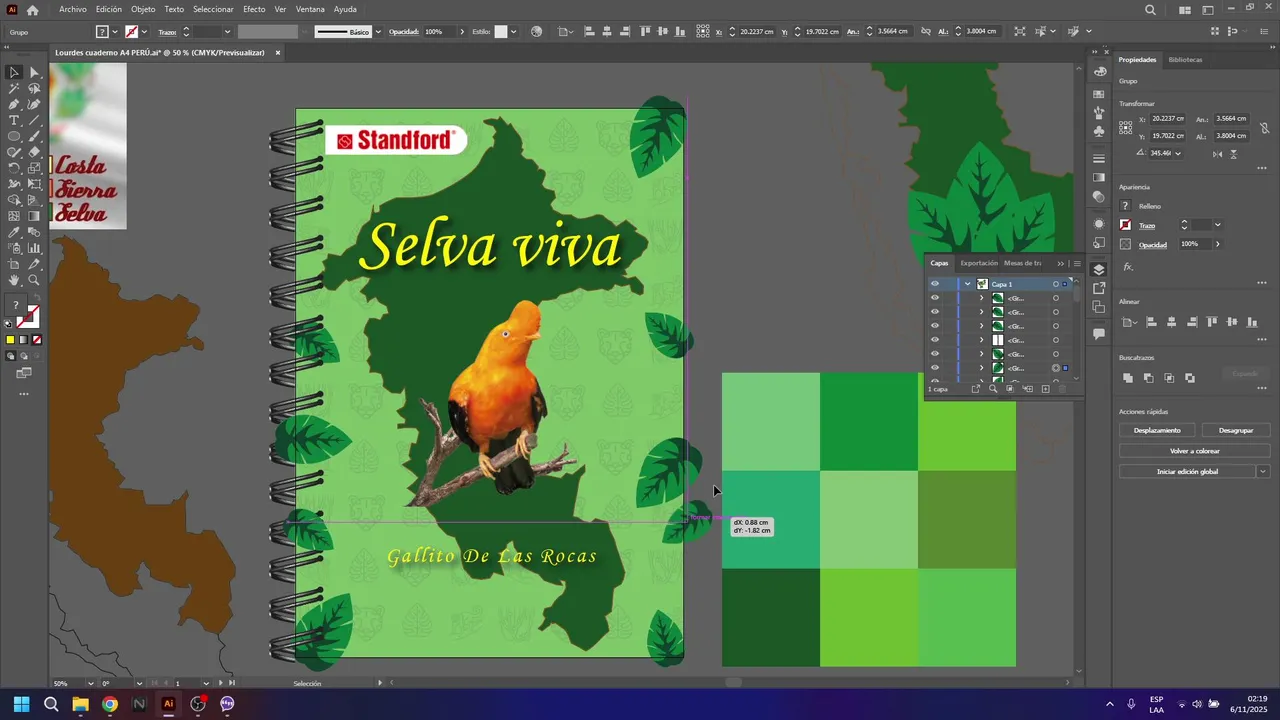Open Layers panel icon in side dock

point(1099,269)
